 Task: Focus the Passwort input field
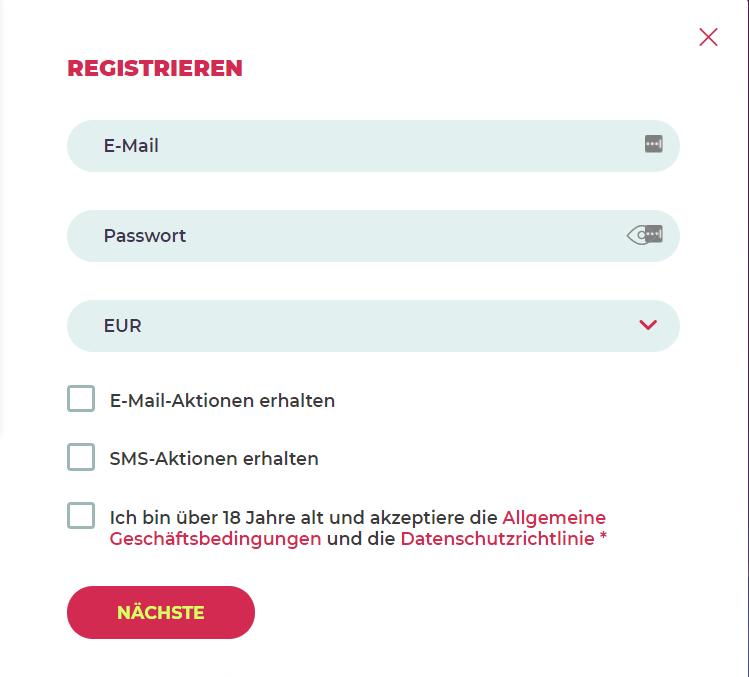350,236
